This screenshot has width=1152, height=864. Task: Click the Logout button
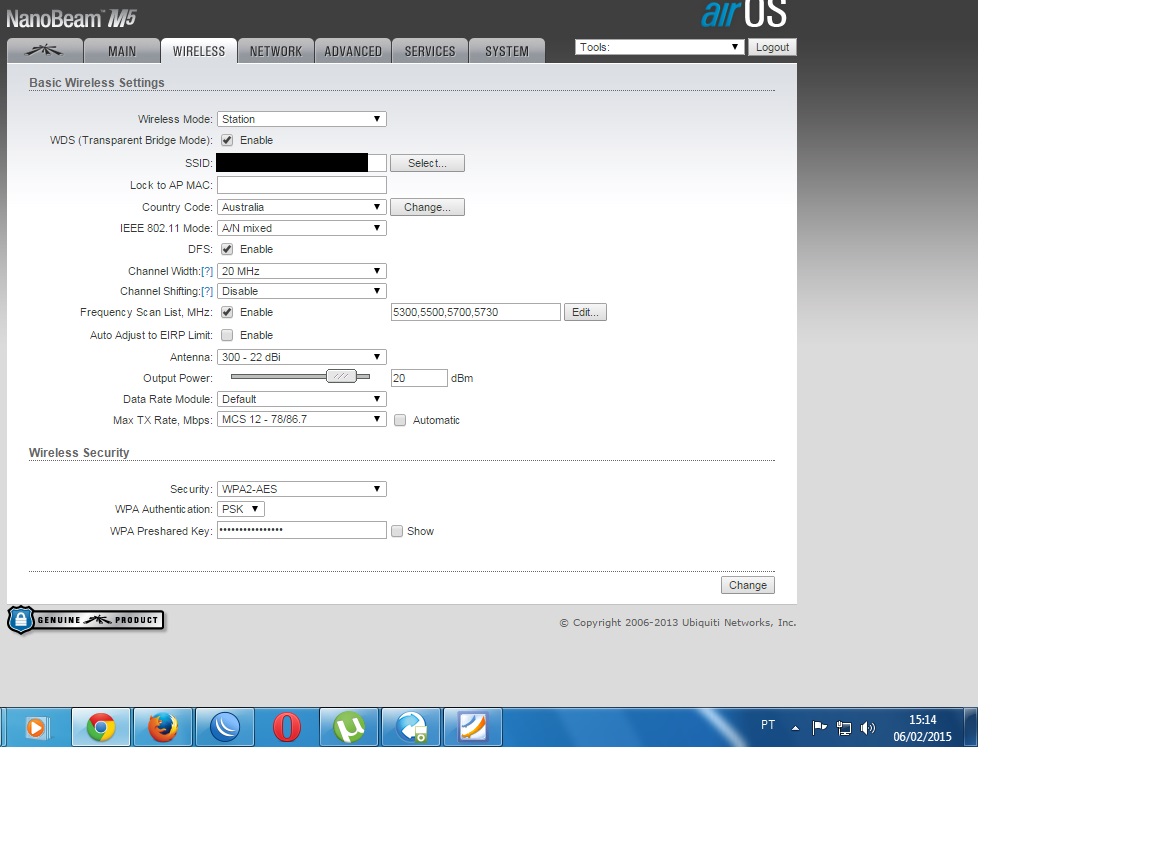[772, 47]
